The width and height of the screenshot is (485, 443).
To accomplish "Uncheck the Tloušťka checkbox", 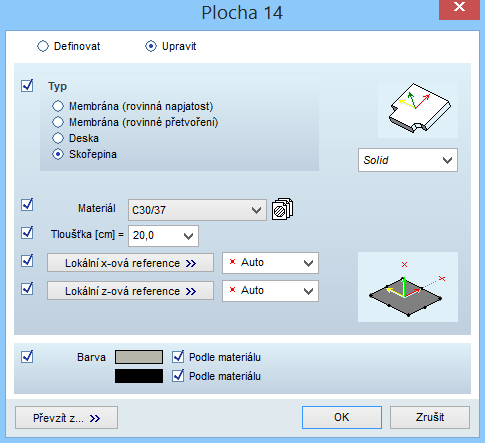I will pyautogui.click(x=27, y=232).
